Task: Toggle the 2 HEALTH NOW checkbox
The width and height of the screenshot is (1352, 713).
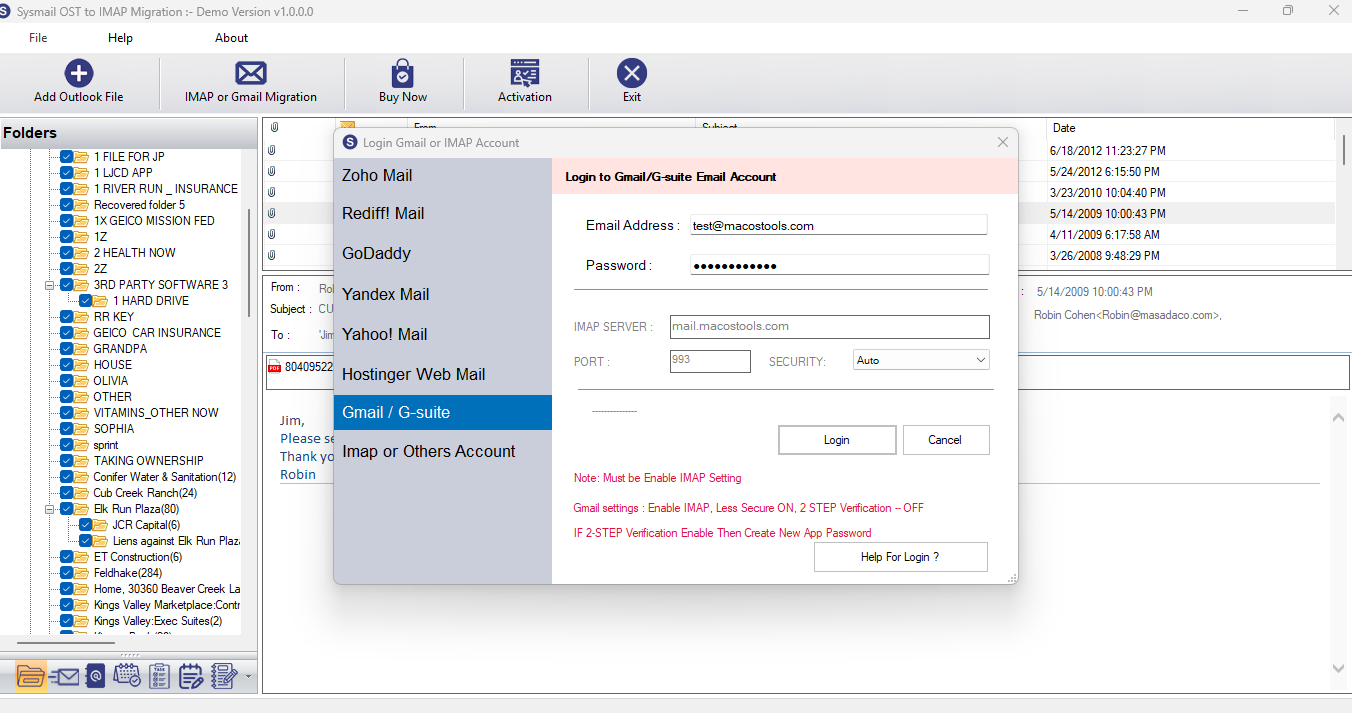Action: (66, 253)
